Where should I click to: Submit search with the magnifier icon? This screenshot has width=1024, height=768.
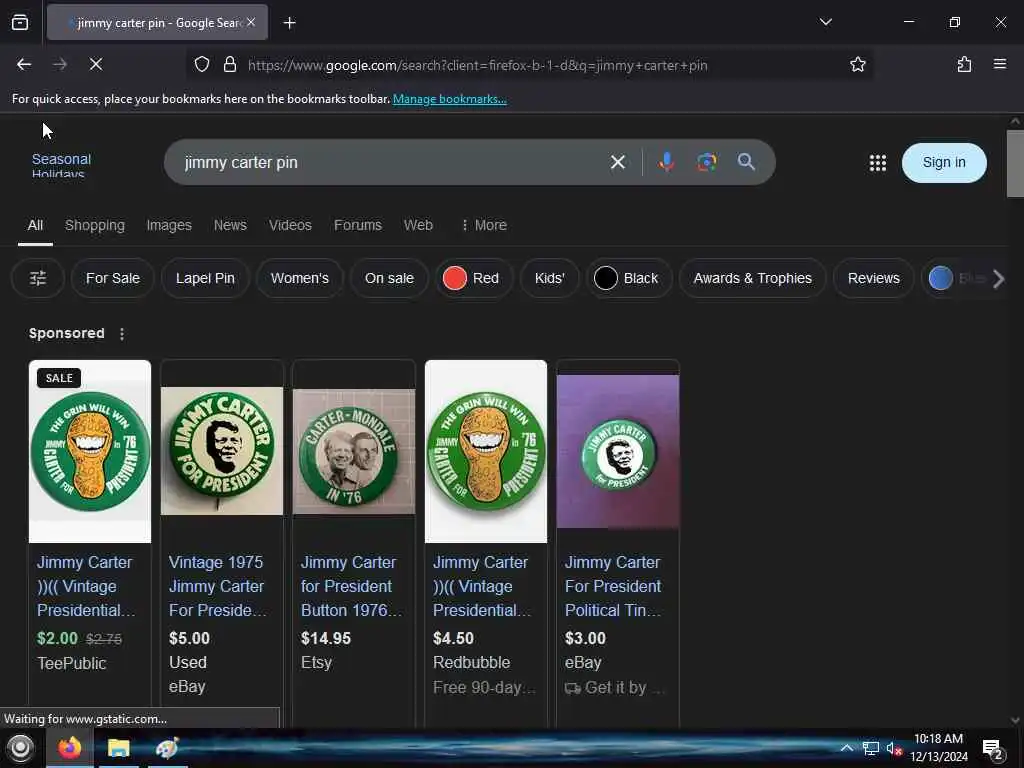coord(746,162)
